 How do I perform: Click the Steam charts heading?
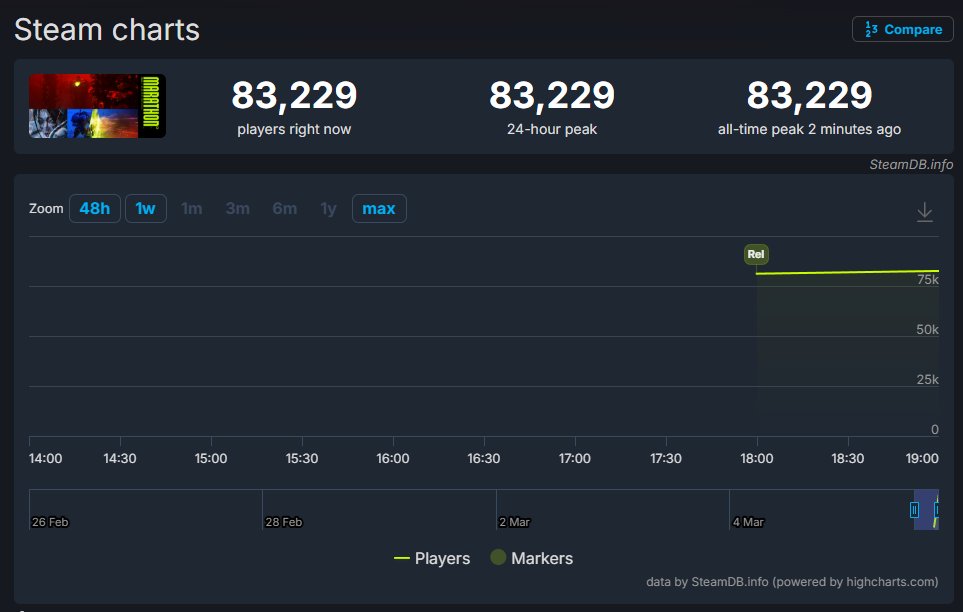point(107,29)
